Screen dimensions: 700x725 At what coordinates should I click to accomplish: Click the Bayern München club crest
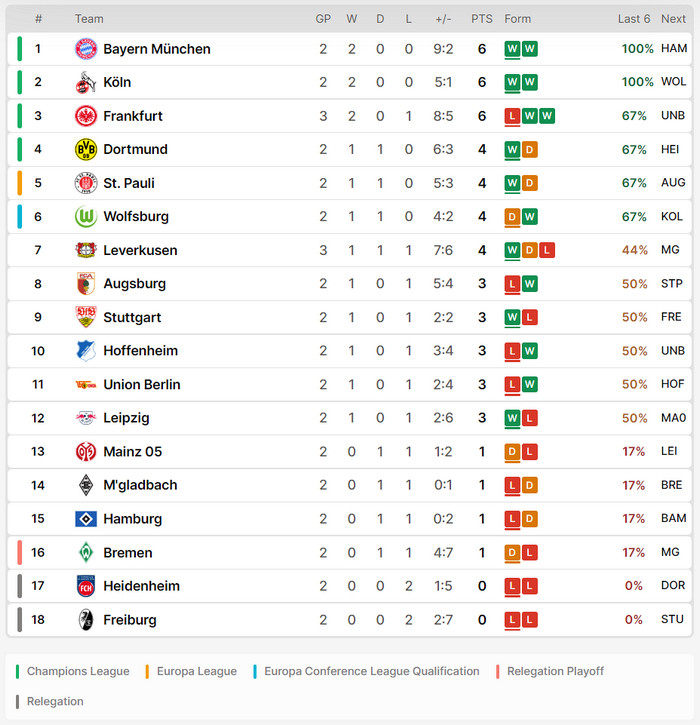point(86,49)
